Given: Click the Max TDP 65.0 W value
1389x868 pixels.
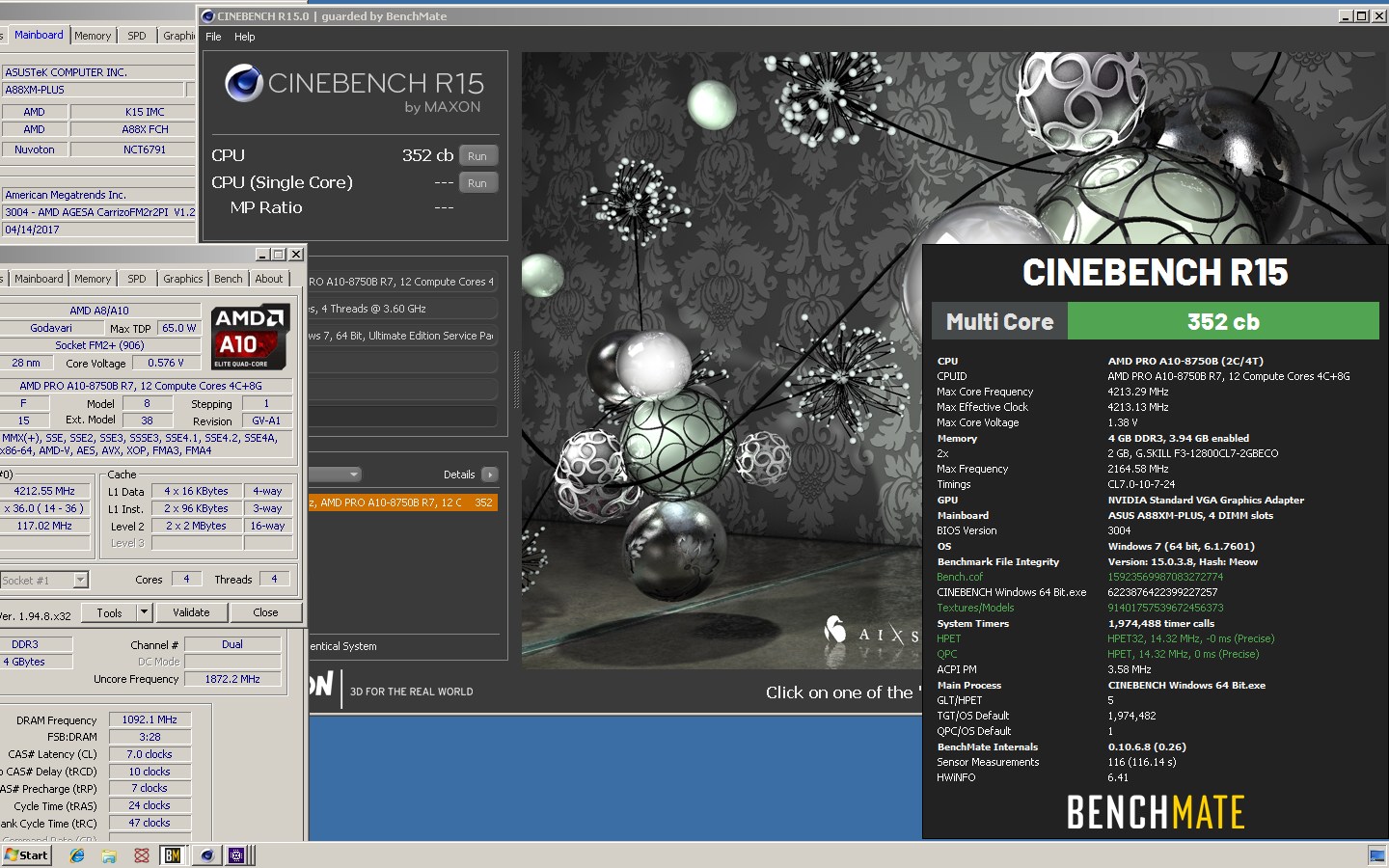Looking at the screenshot, I should click(x=178, y=328).
